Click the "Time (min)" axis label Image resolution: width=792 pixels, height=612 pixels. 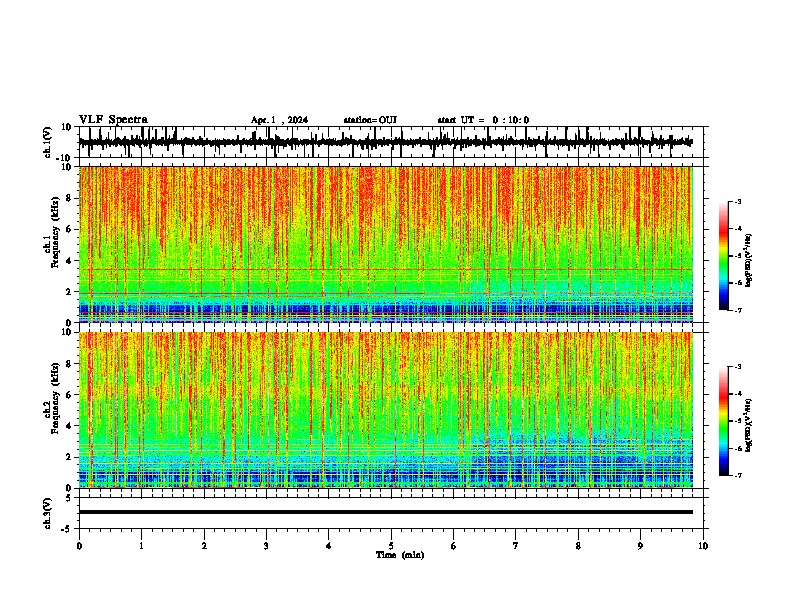click(x=400, y=555)
